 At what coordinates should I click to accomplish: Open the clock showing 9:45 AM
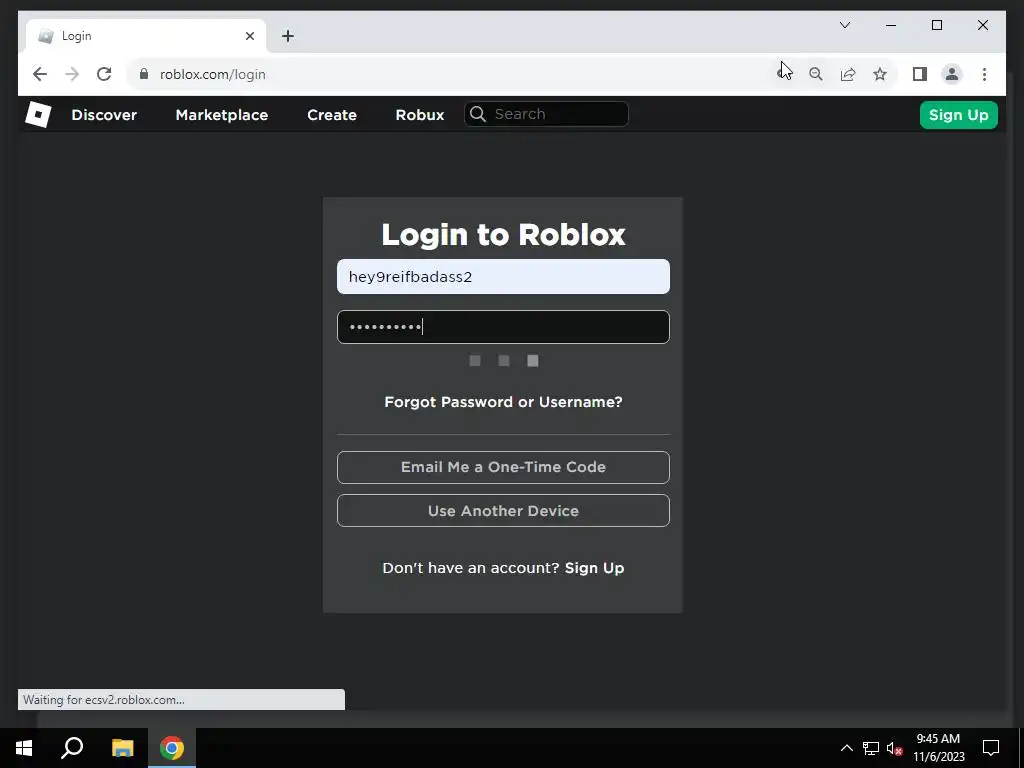[938, 748]
